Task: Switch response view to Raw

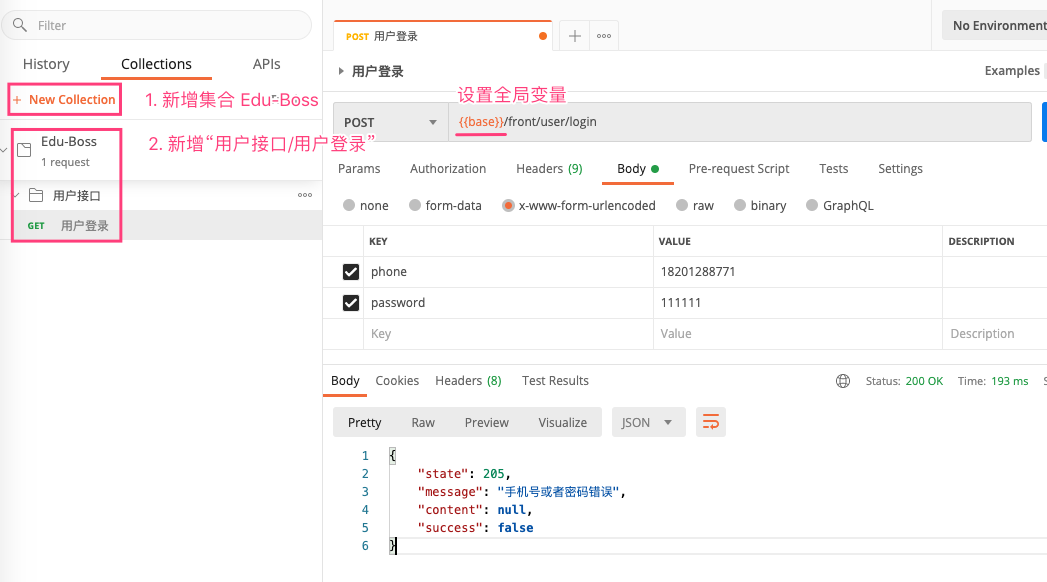Action: click(423, 422)
